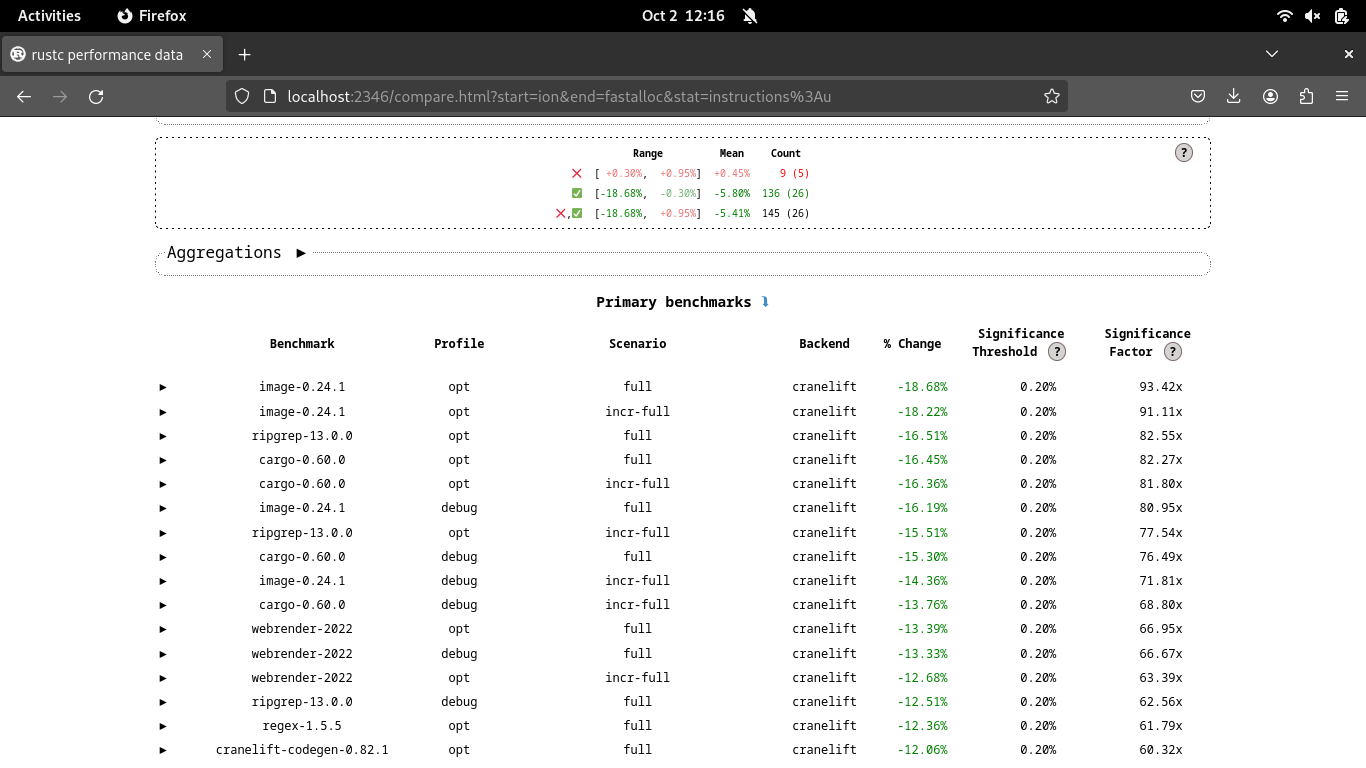Expand the cargo-0.60.0 opt incr-full row
Image resolution: width=1366 pixels, height=768 pixels.
coord(163,484)
